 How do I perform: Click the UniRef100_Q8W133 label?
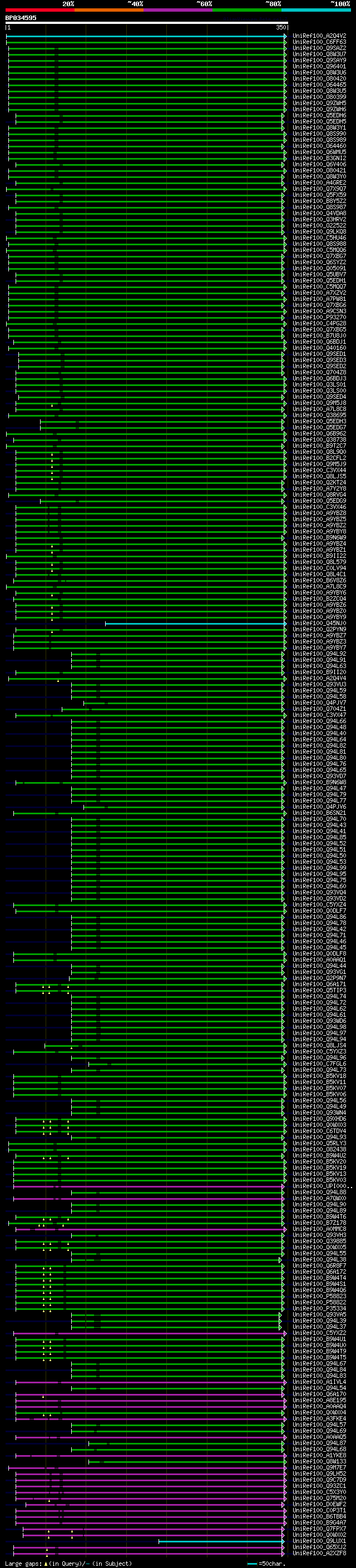(x=319, y=1461)
